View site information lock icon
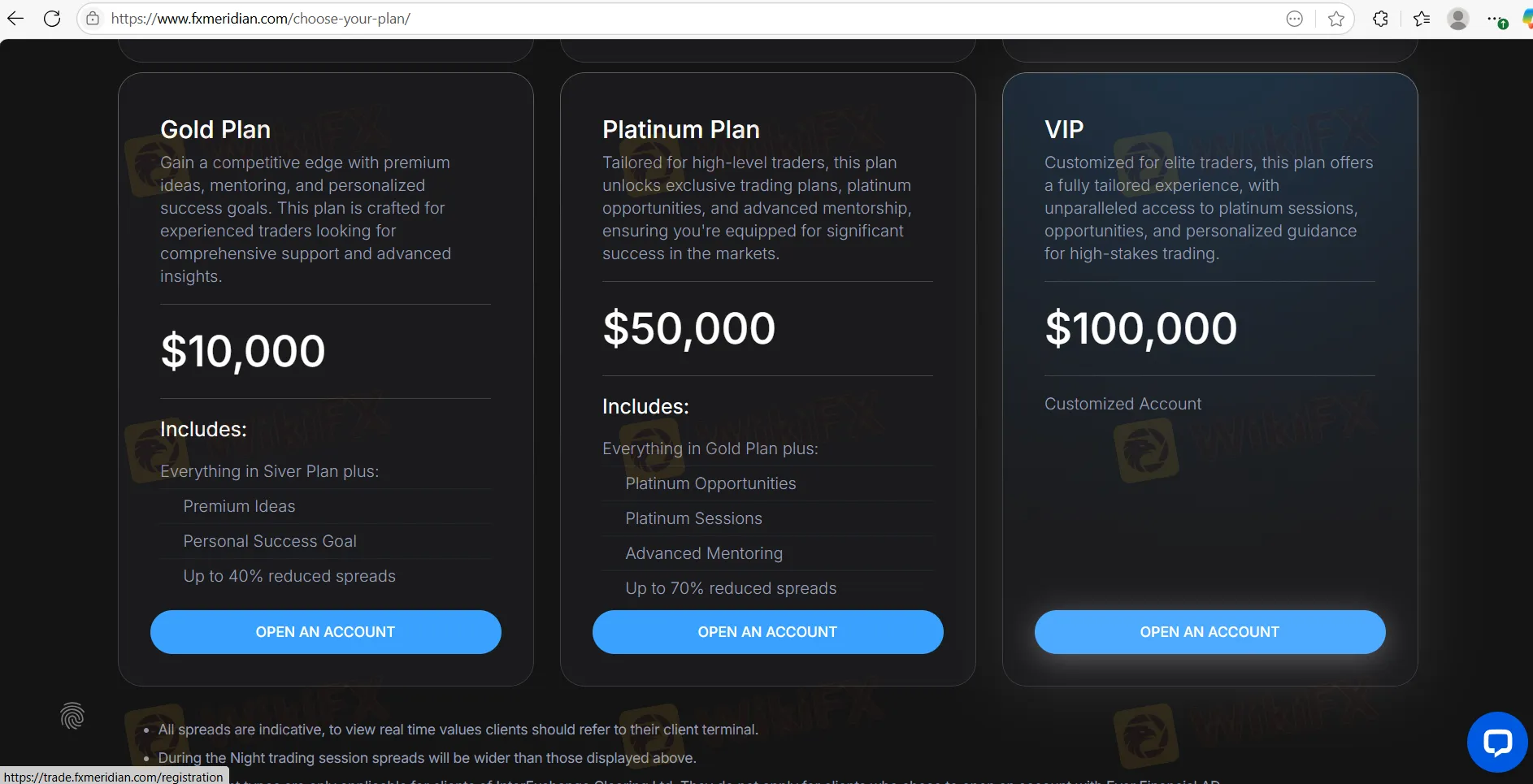The height and width of the screenshot is (784, 1533). [x=93, y=19]
